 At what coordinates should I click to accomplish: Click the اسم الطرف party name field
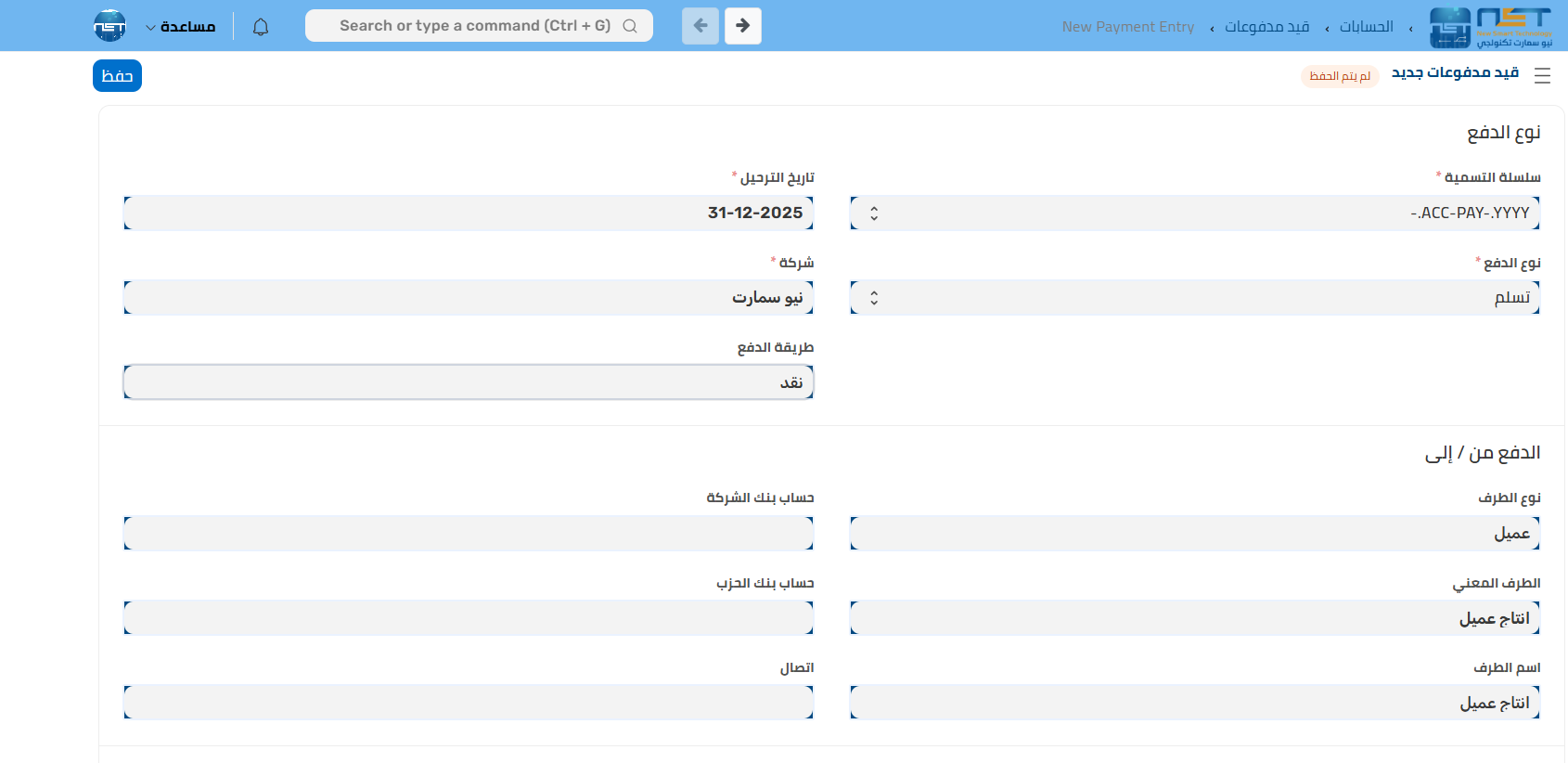[x=1195, y=703]
